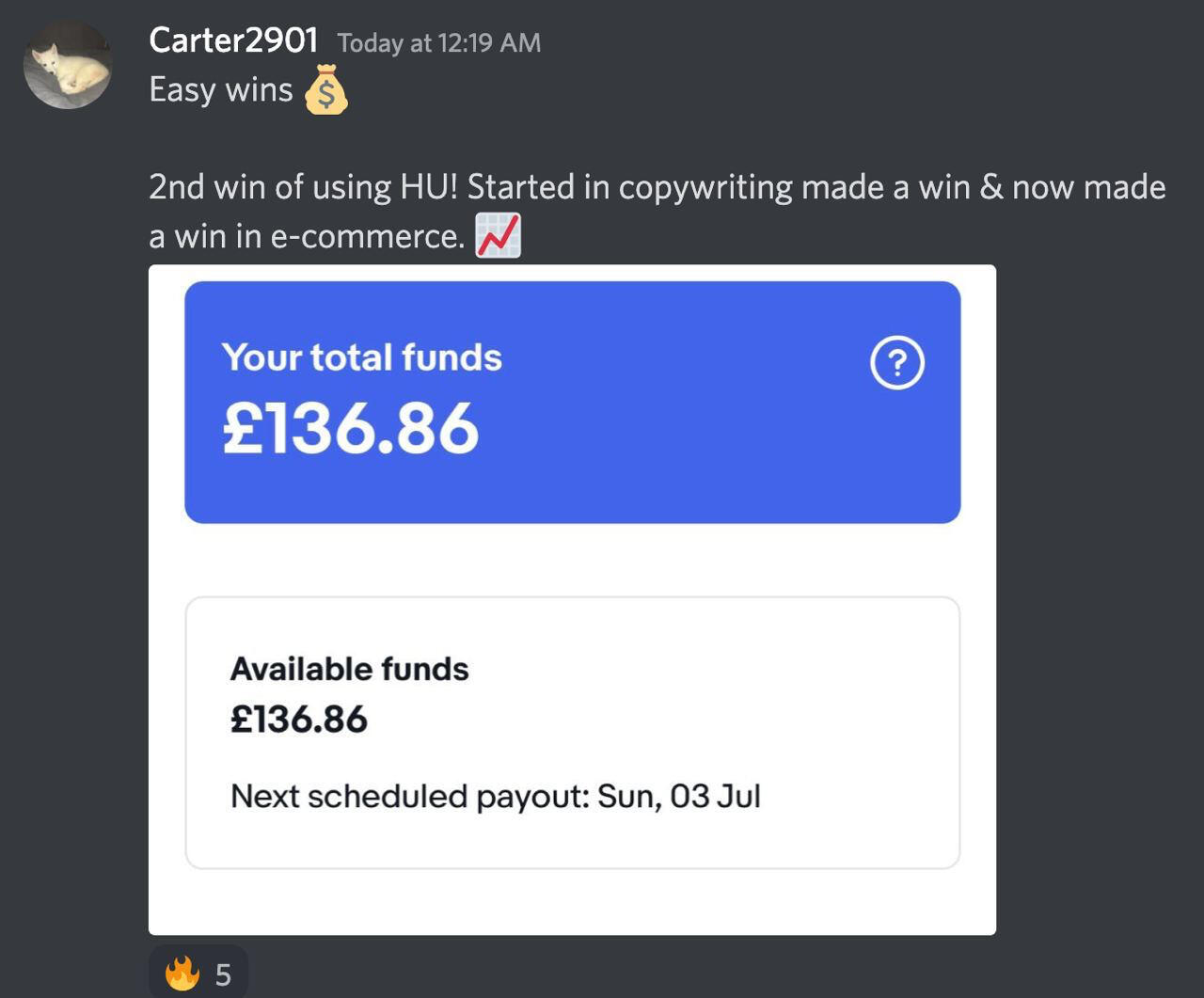This screenshot has height=998, width=1204.
Task: Click the Today at 12:19 AM timestamp
Action: pos(439,43)
